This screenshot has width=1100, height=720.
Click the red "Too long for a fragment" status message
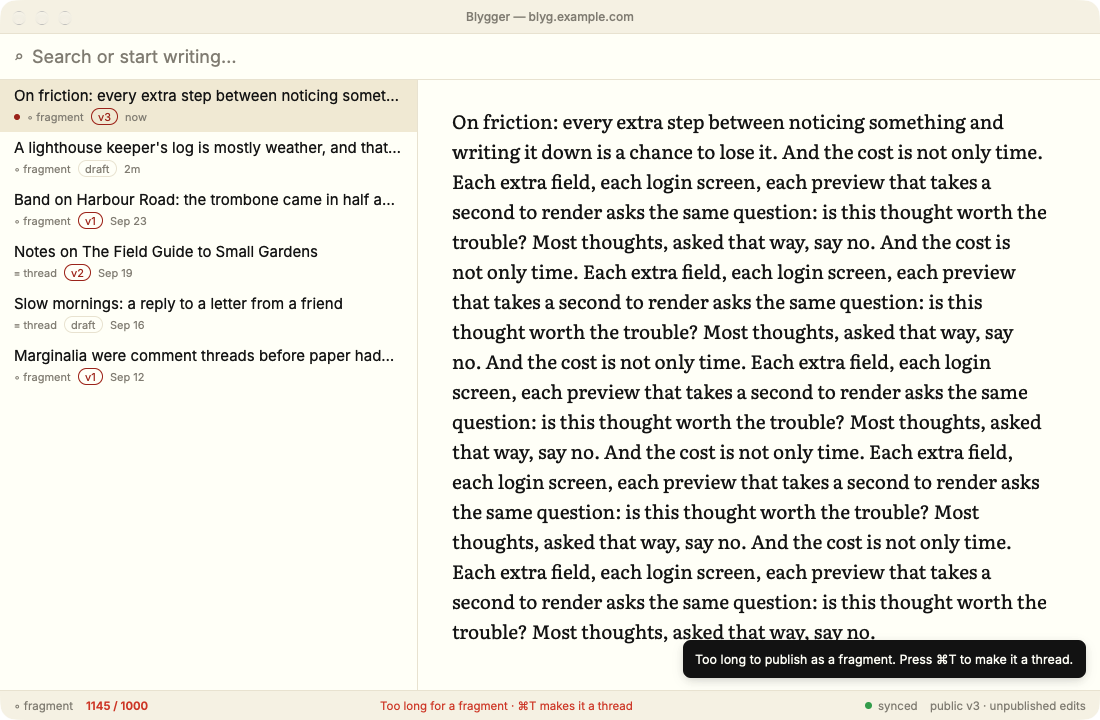coord(507,706)
